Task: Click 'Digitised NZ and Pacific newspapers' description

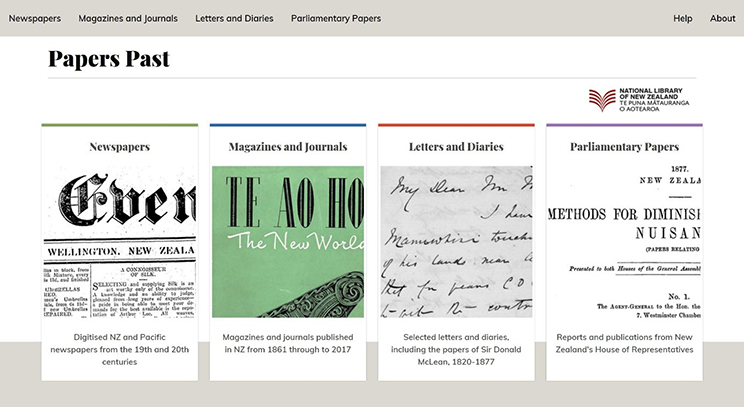Action: pos(120,350)
